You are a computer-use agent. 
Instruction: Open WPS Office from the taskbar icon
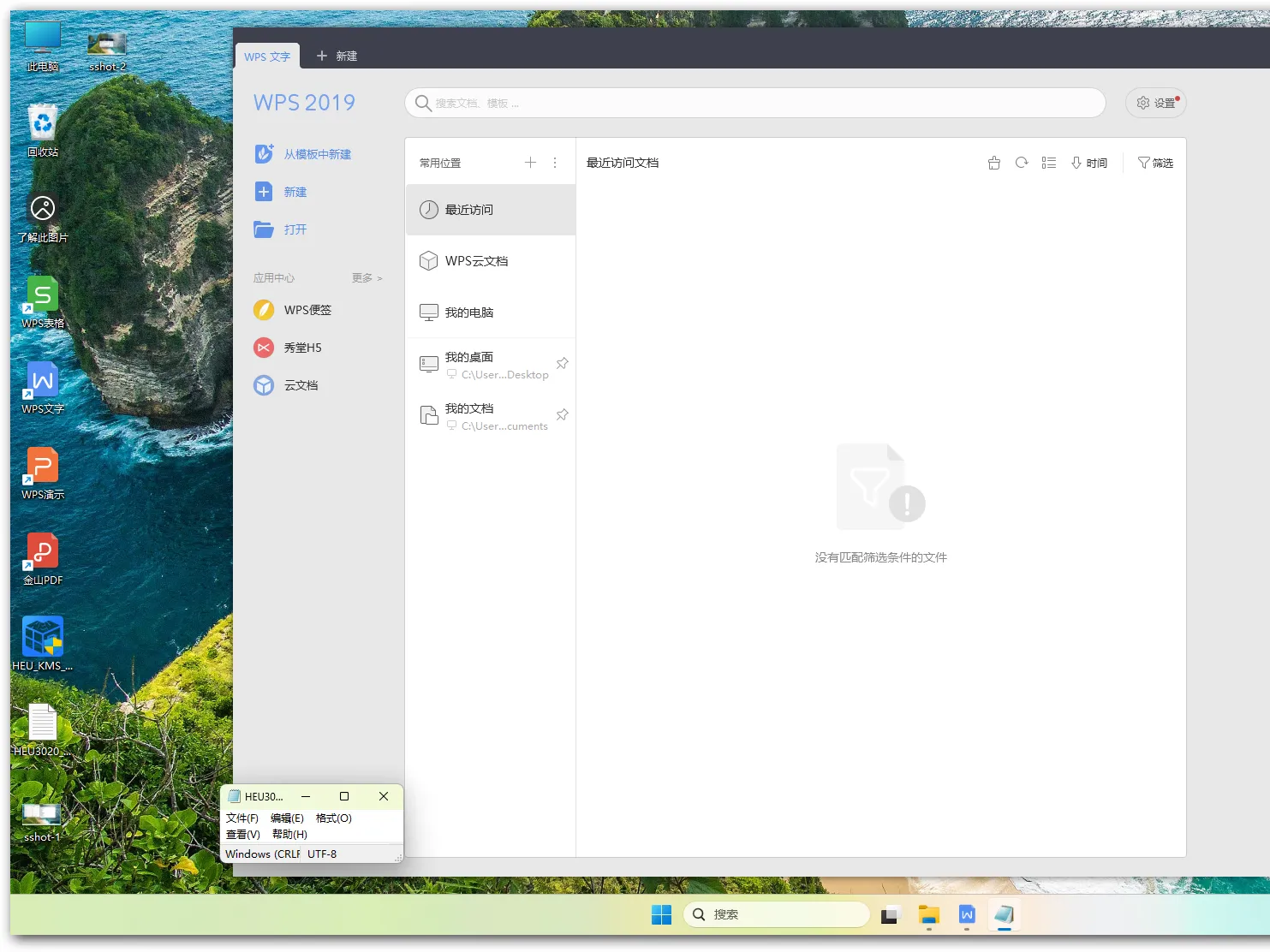click(x=967, y=914)
